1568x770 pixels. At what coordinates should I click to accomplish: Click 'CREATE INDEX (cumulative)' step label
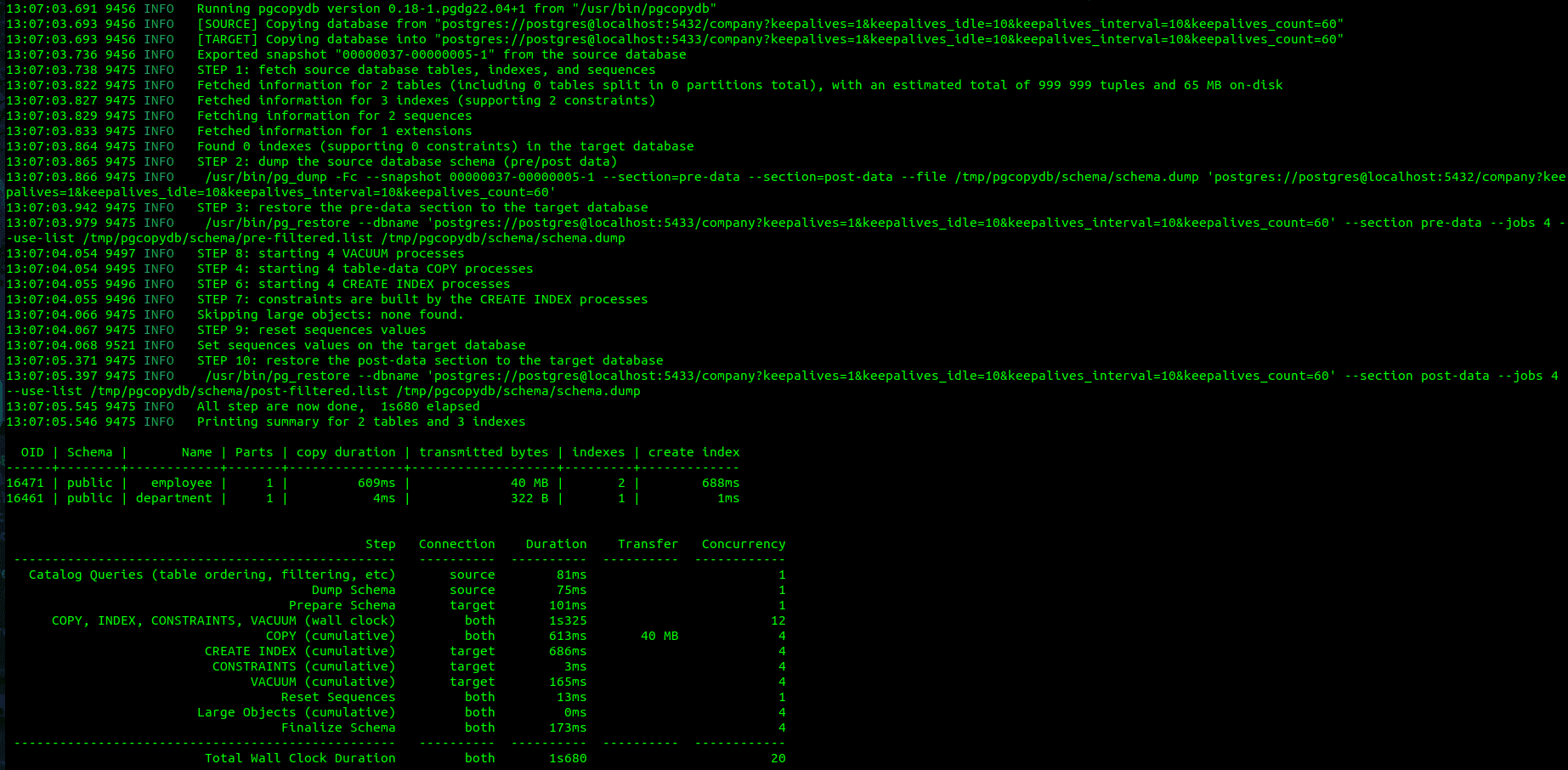pos(300,651)
